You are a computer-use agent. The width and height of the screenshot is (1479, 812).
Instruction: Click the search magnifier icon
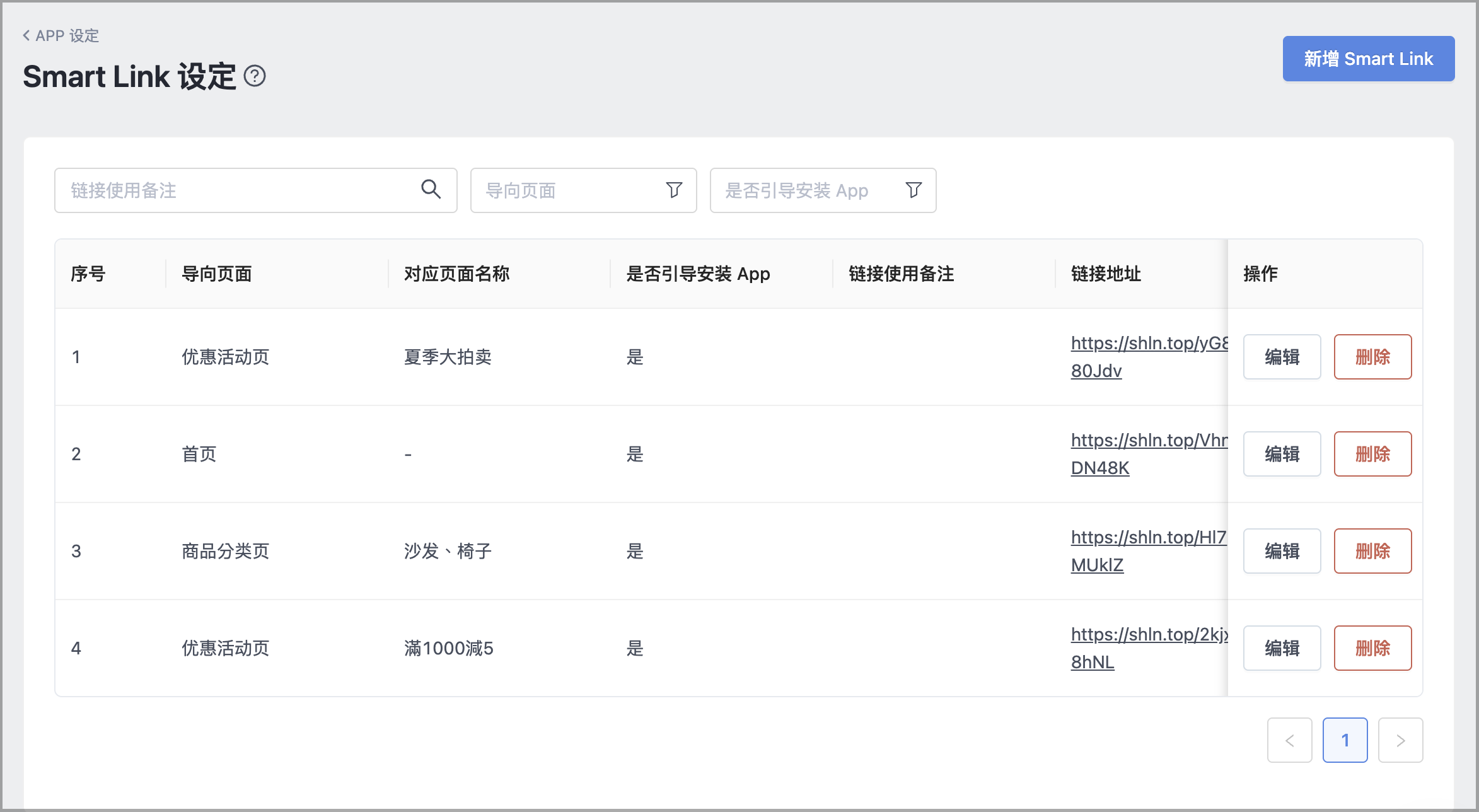[431, 189]
